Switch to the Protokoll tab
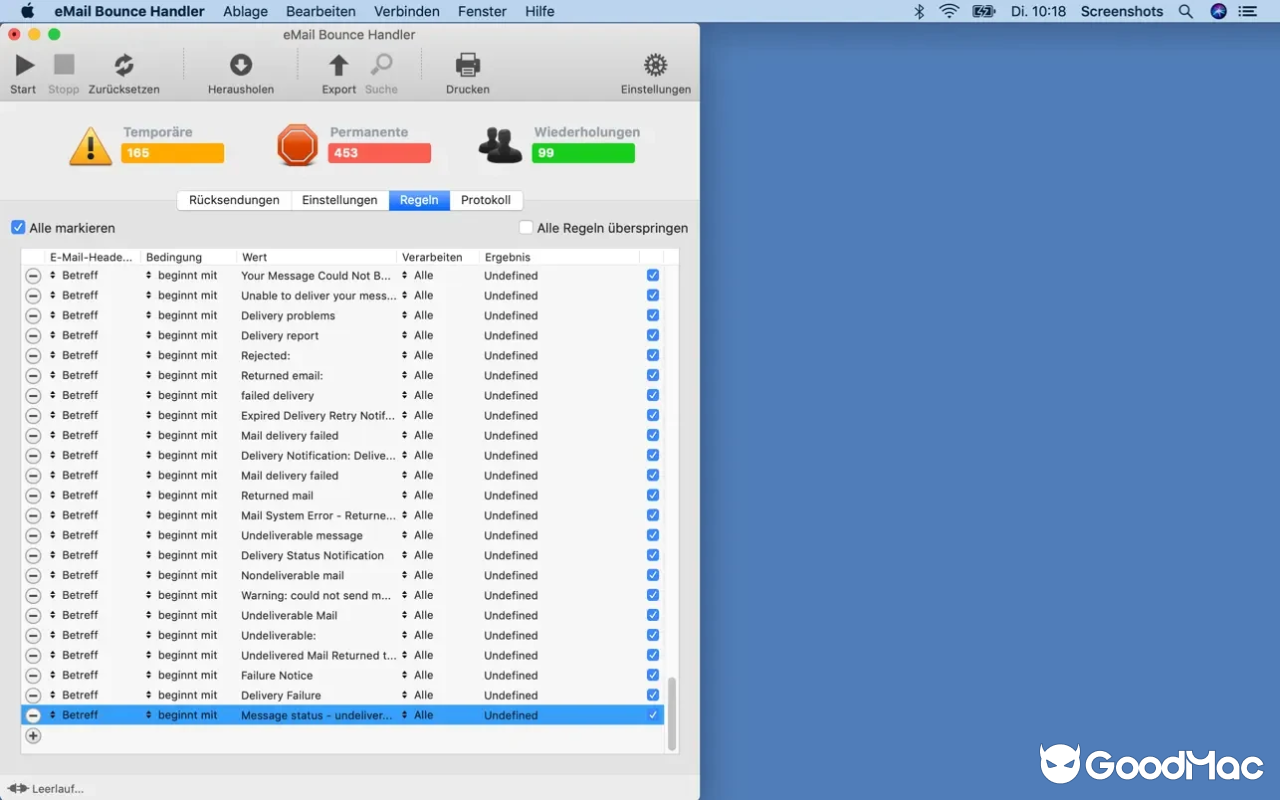This screenshot has height=800, width=1280. pyautogui.click(x=486, y=200)
